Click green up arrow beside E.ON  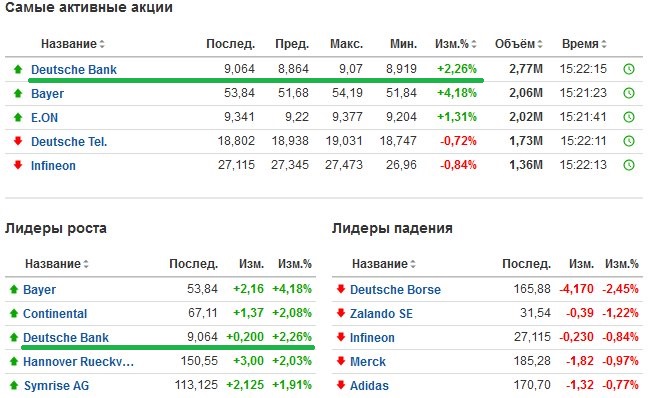click(x=18, y=117)
